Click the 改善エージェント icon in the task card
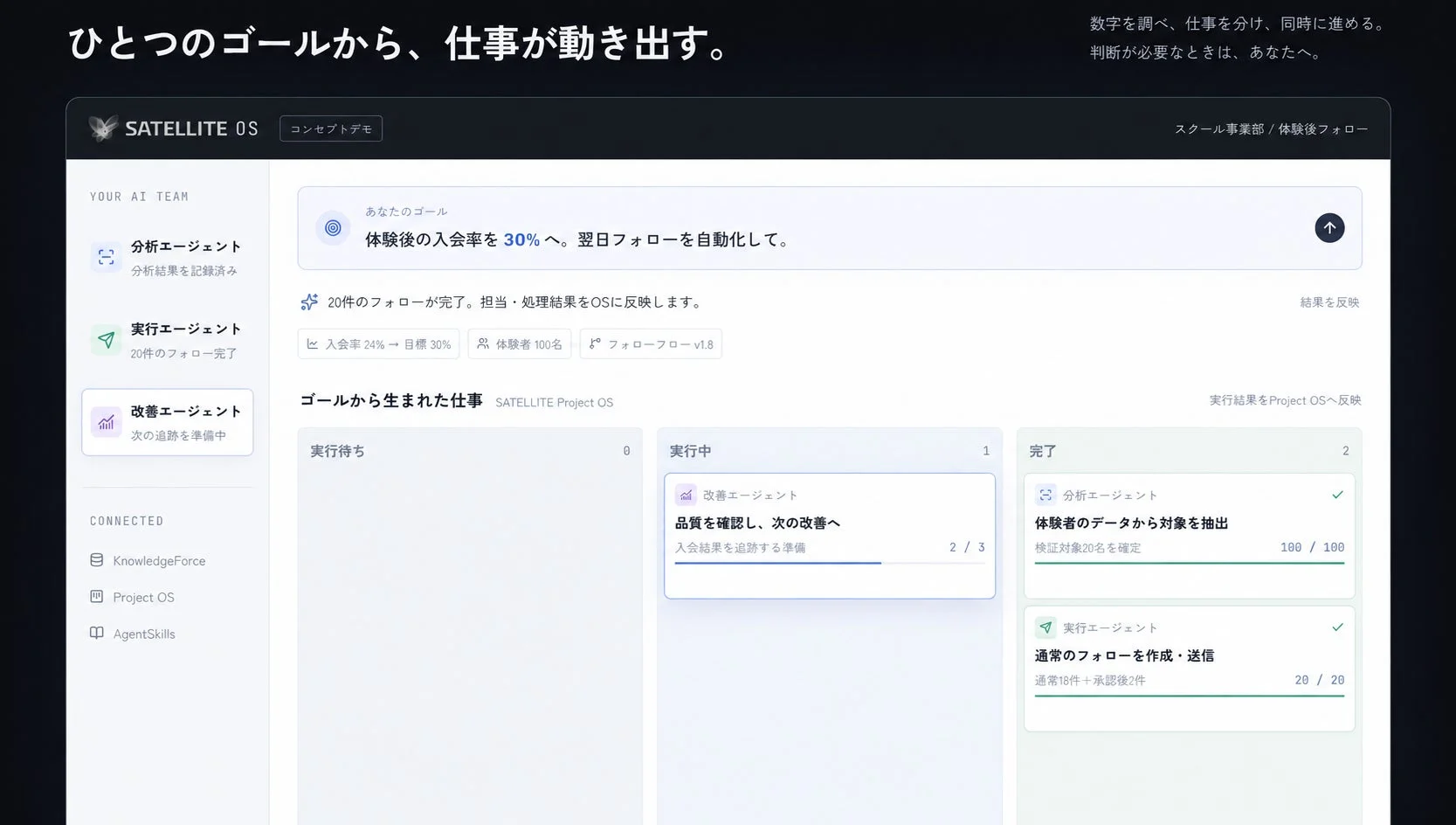 (686, 495)
